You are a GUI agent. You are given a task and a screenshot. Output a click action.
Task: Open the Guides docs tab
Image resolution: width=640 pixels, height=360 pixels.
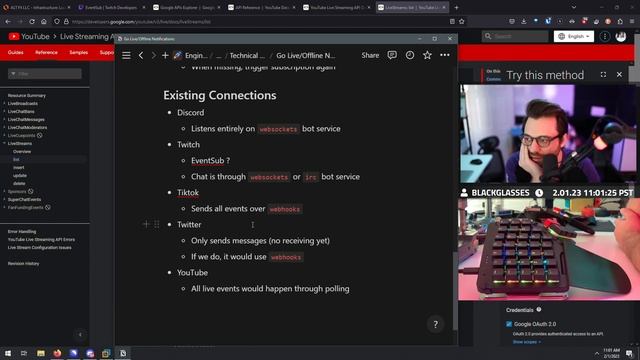click(16, 52)
